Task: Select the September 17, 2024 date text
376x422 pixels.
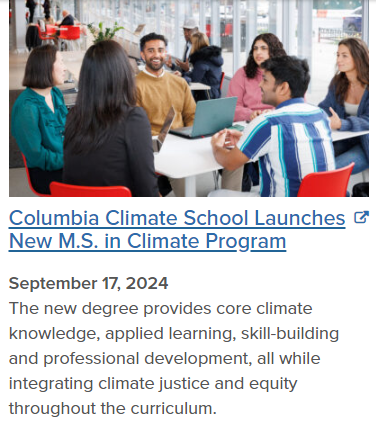Action: (88, 283)
